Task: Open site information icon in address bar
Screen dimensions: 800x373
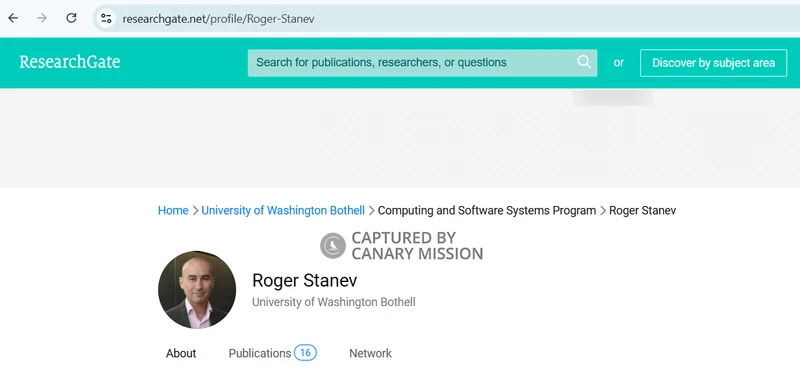Action: [106, 19]
